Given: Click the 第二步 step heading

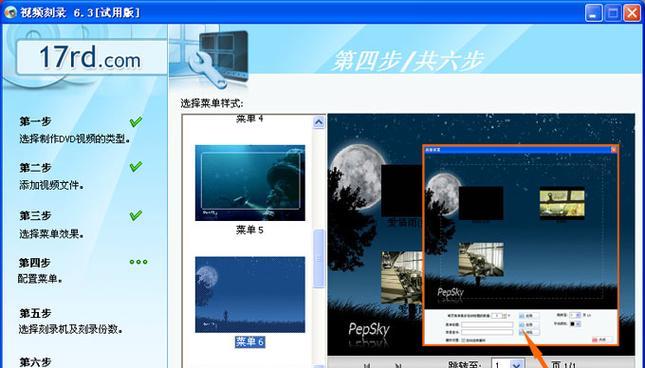Looking at the screenshot, I should pos(35,168).
